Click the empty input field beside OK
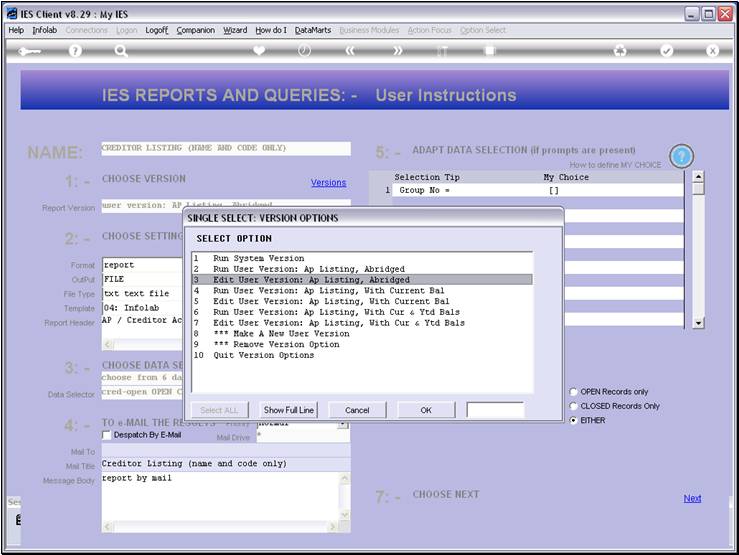739x555 pixels. 495,410
